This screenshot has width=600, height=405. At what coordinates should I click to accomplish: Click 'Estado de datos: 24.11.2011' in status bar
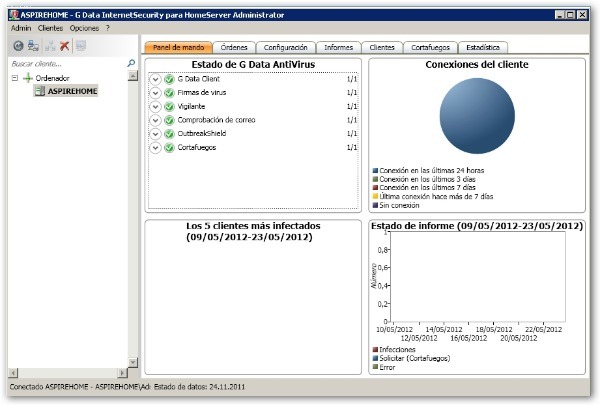coord(199,387)
